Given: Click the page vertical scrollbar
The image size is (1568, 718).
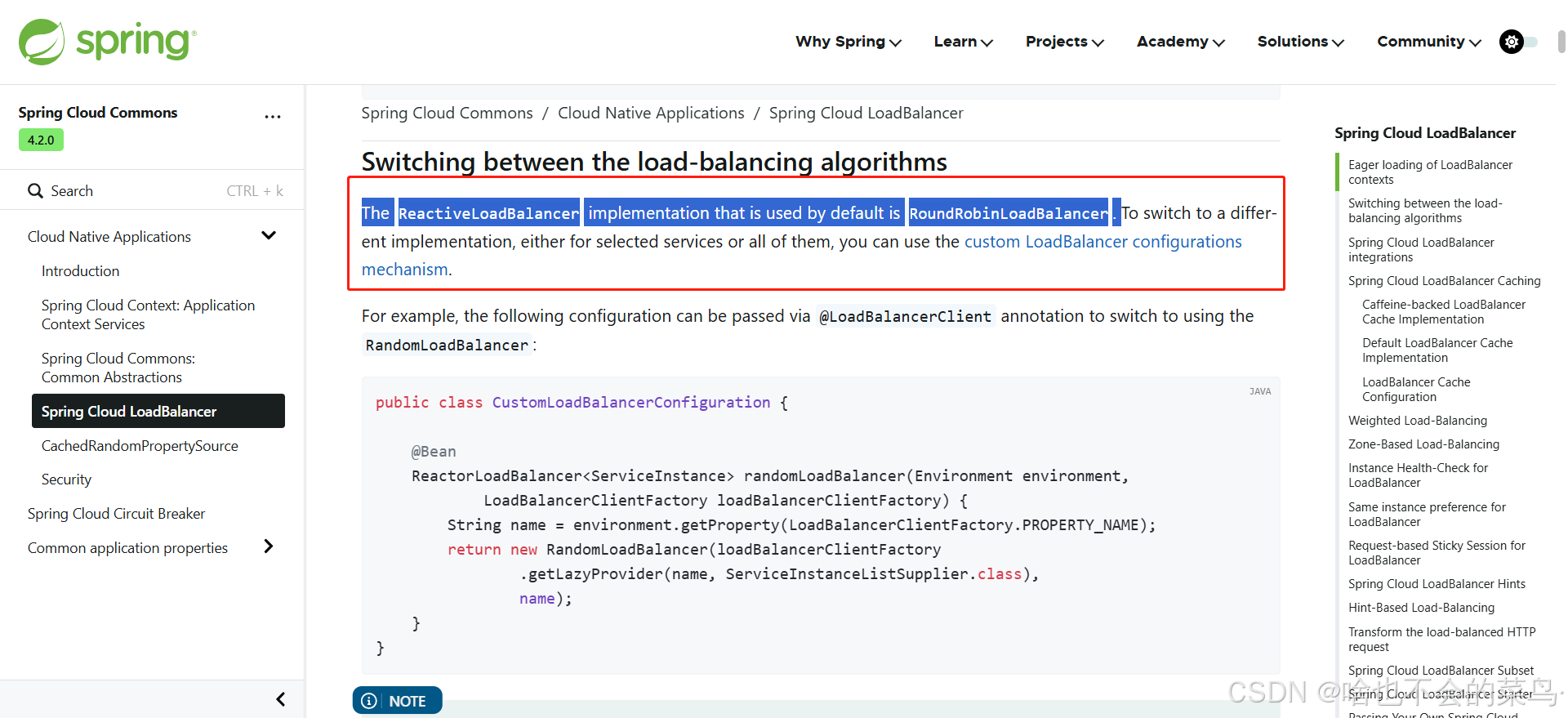Looking at the screenshot, I should point(1561,42).
